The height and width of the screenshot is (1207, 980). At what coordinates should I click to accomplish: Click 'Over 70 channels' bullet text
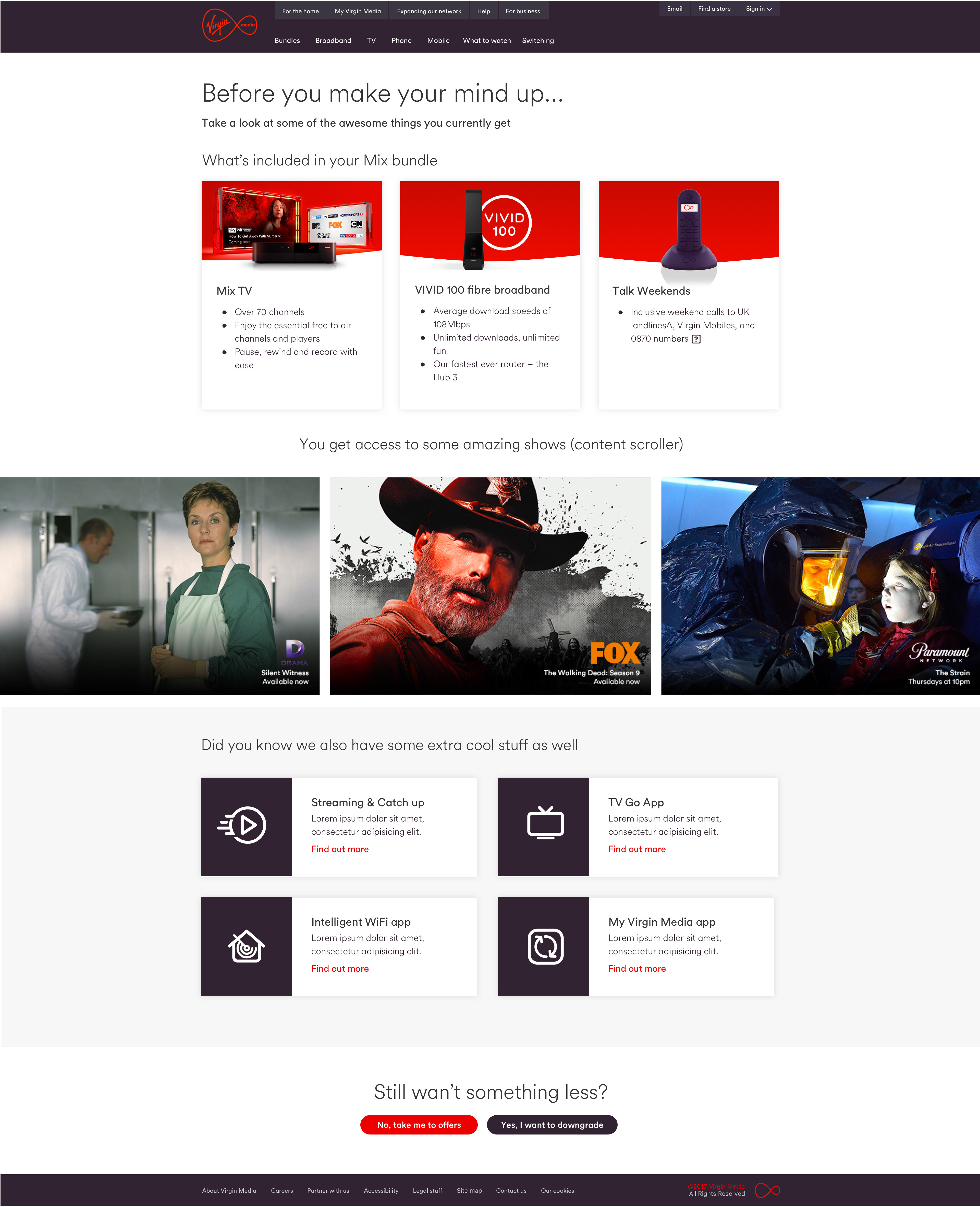[x=269, y=312]
